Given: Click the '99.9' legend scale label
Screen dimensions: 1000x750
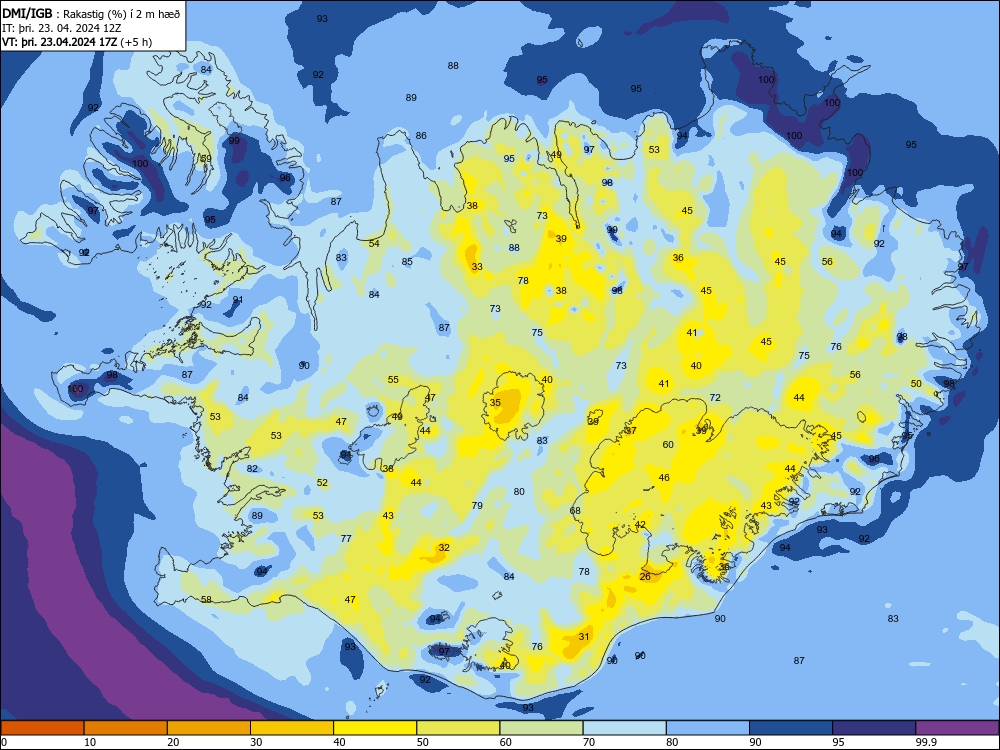Looking at the screenshot, I should [926, 742].
